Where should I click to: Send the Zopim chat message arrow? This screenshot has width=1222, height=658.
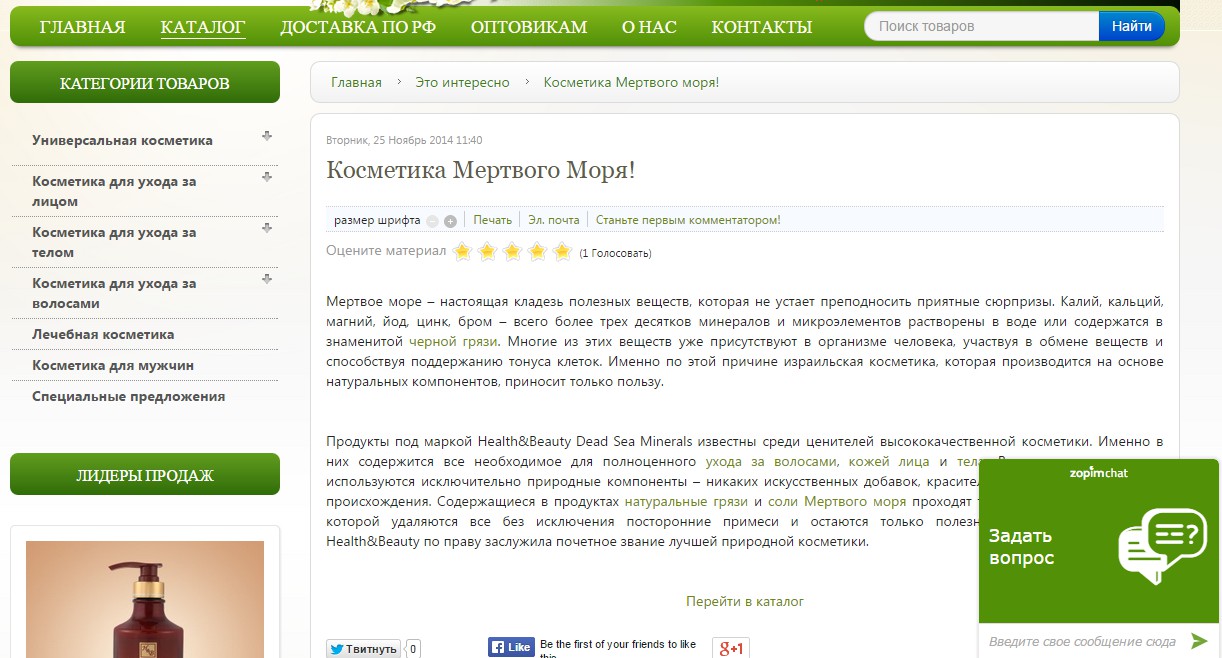point(1199,641)
